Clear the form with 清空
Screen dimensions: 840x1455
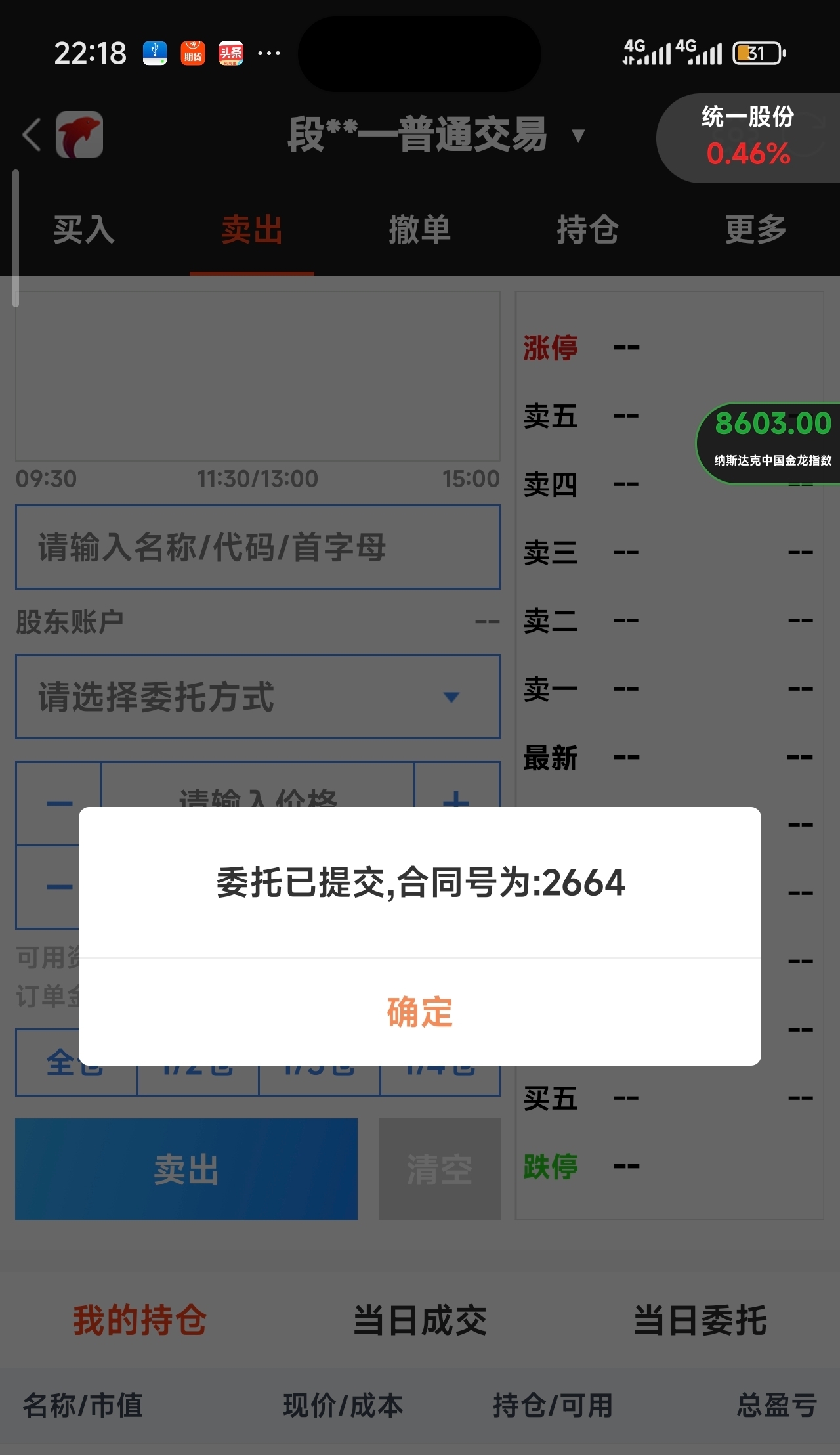[x=440, y=1169]
